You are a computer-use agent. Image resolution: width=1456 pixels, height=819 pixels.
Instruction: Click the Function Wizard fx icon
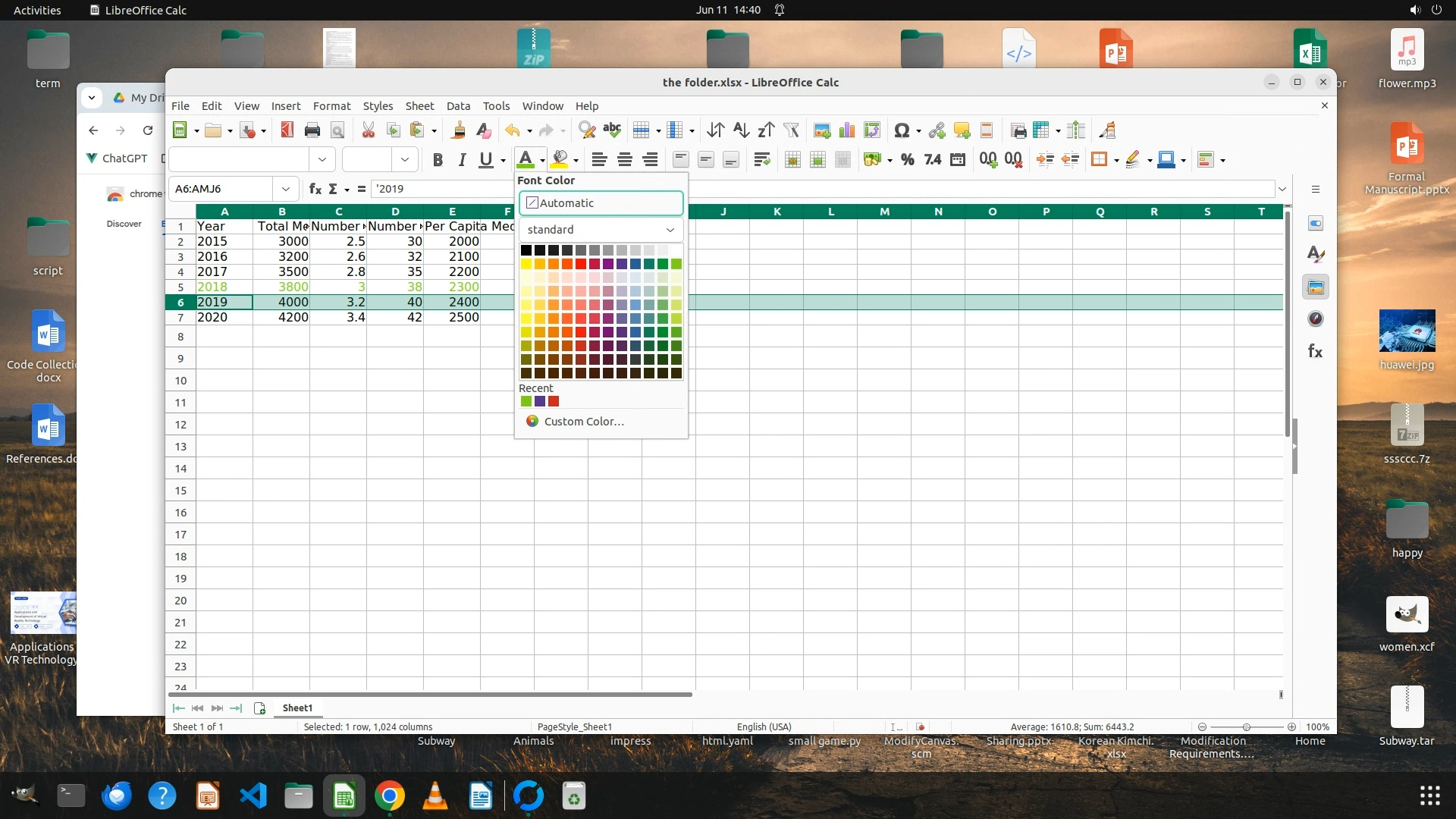[x=315, y=189]
